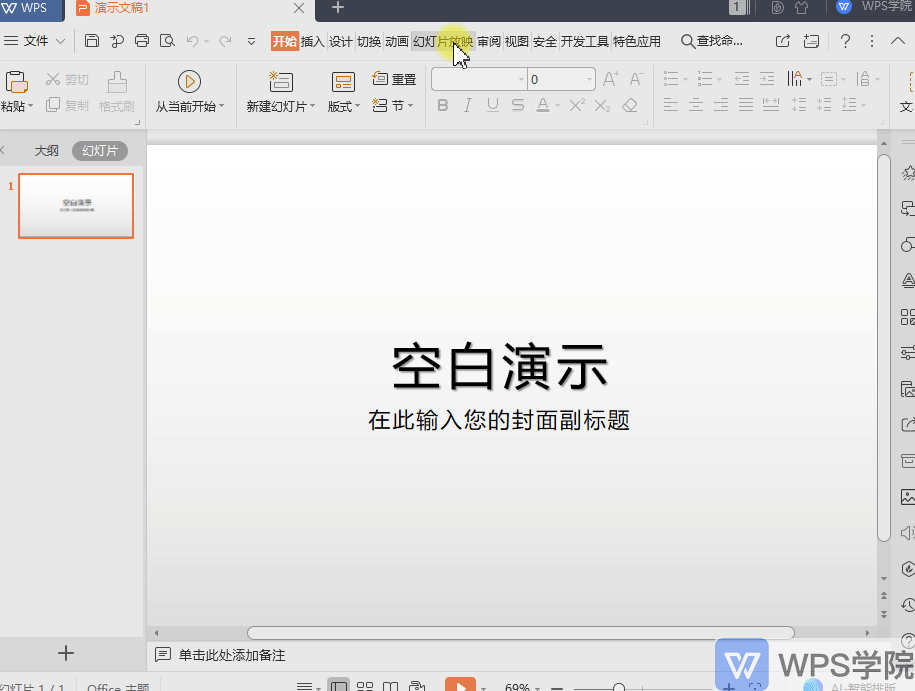Click the zoom slider in status bar
The image size is (915, 691).
[620, 687]
